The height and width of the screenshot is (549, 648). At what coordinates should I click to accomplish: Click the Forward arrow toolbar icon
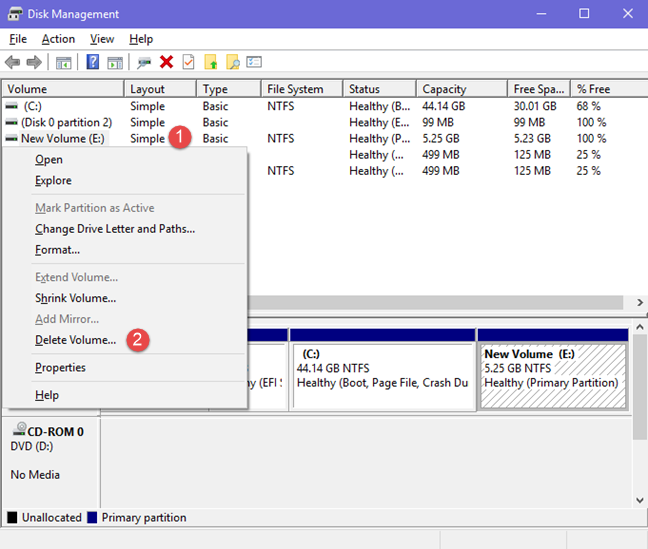(34, 62)
